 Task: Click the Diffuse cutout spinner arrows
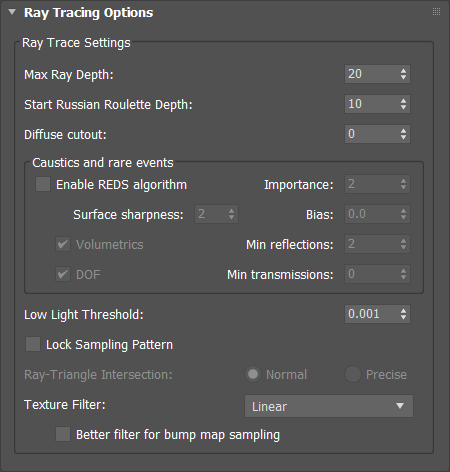tap(403, 134)
